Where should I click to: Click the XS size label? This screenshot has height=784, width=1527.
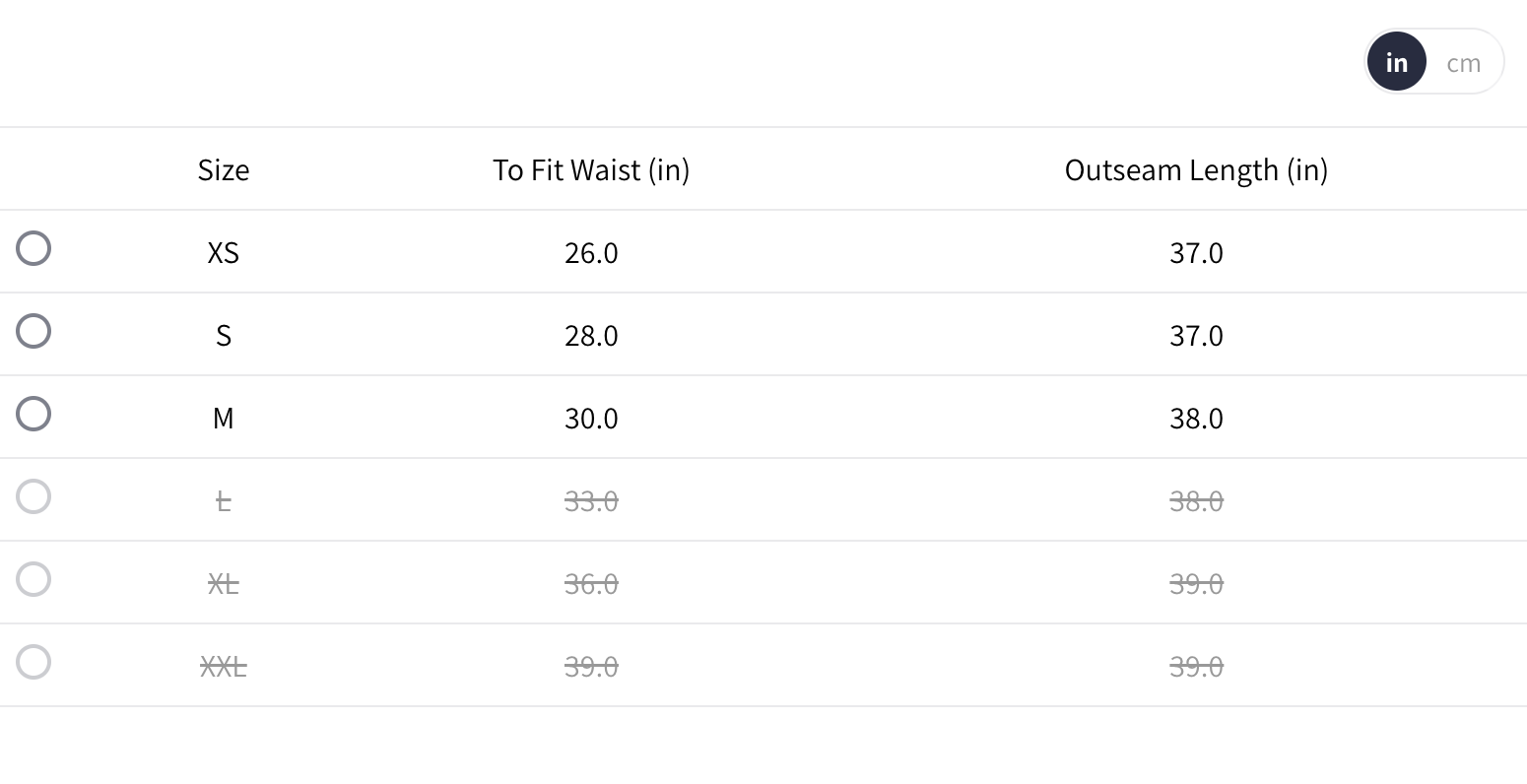(224, 253)
